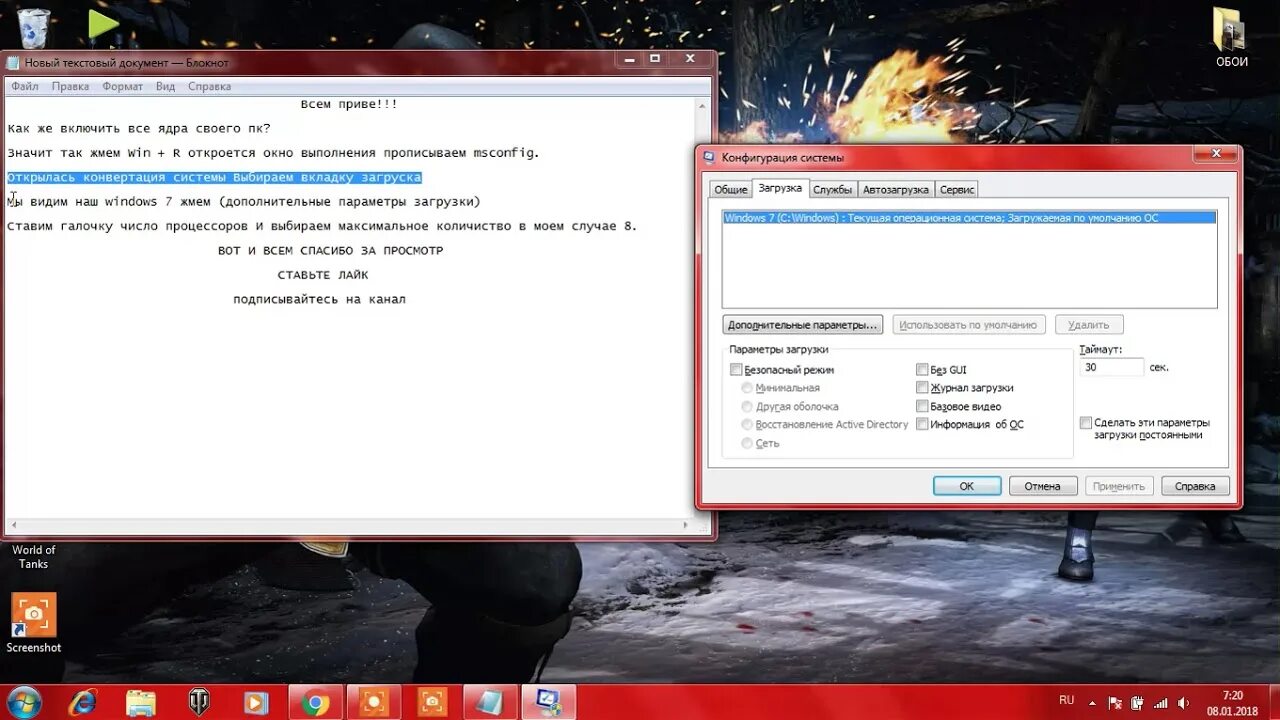Viewport: 1280px width, 720px height.
Task: Close the System Configuration dialog
Action: pyautogui.click(x=1215, y=154)
